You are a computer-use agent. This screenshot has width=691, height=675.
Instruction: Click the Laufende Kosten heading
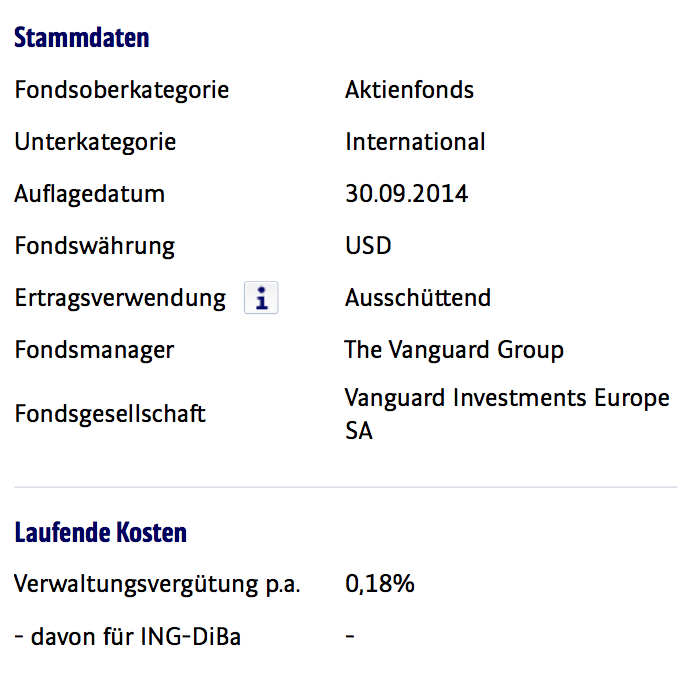pyautogui.click(x=101, y=533)
